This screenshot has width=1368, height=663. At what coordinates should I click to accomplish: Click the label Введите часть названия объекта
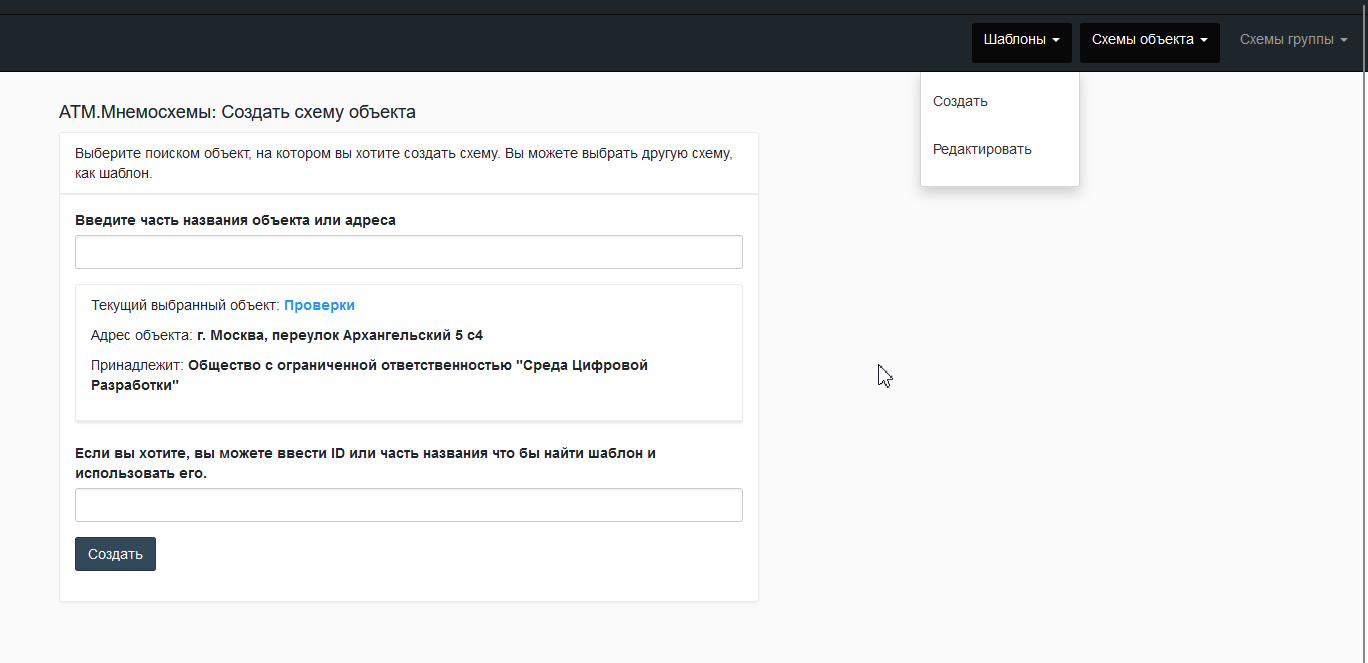coord(235,220)
